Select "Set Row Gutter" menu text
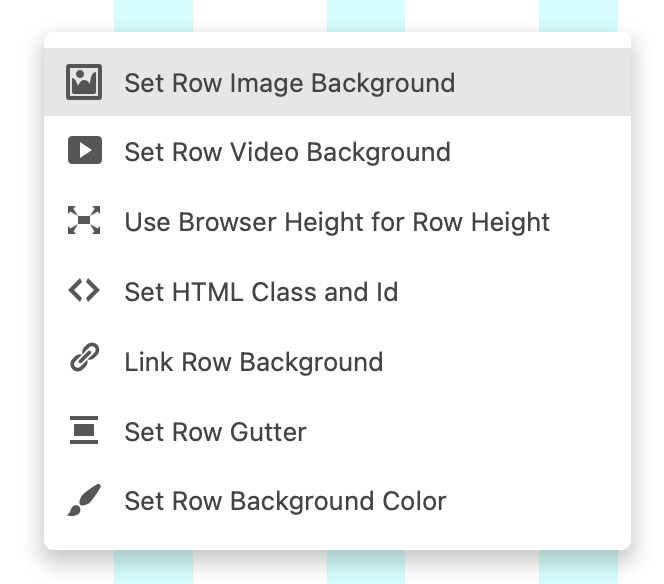664x584 pixels. 215,432
